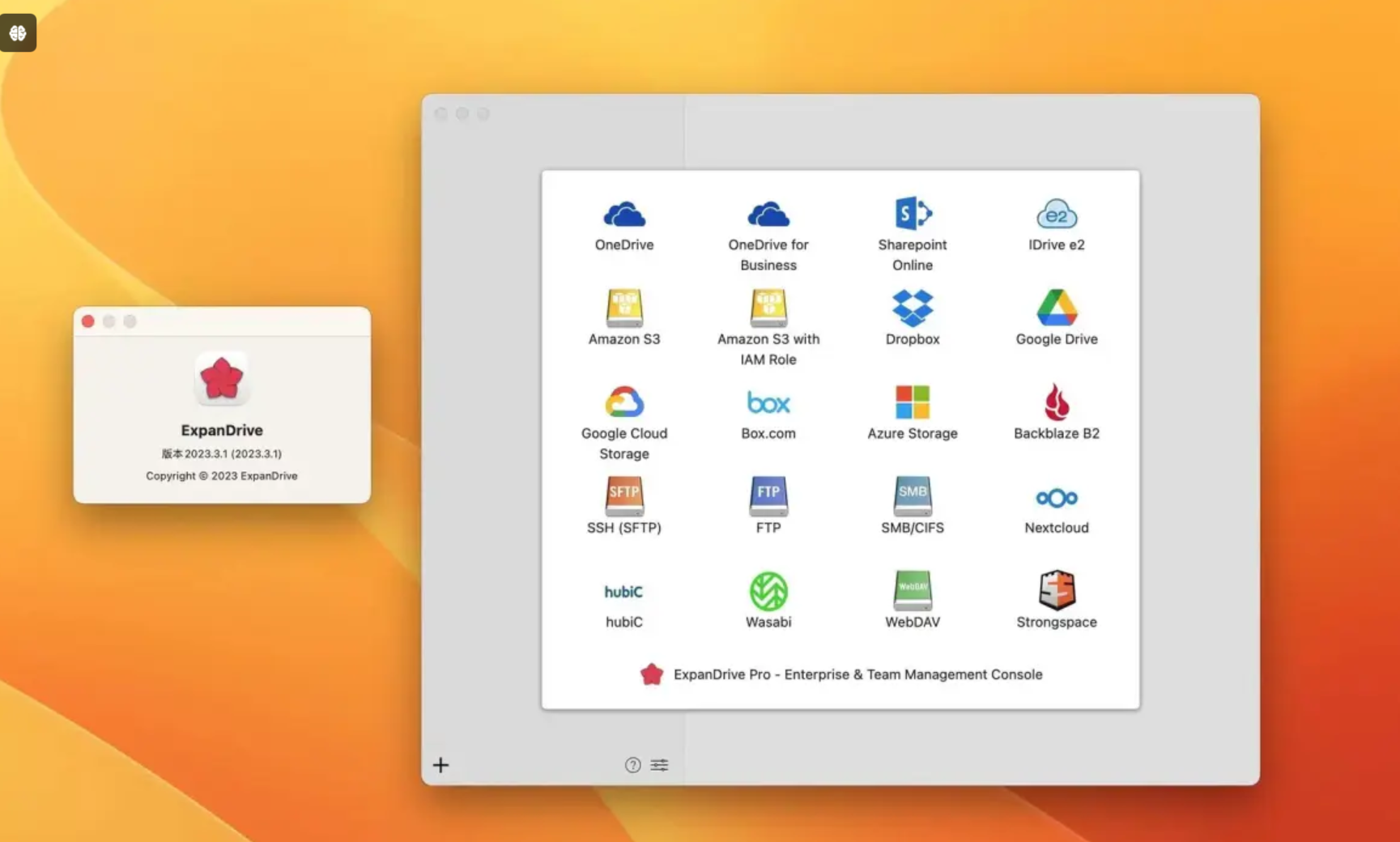Open the settings sliders icon
Image resolution: width=1400 pixels, height=842 pixels.
pos(659,765)
